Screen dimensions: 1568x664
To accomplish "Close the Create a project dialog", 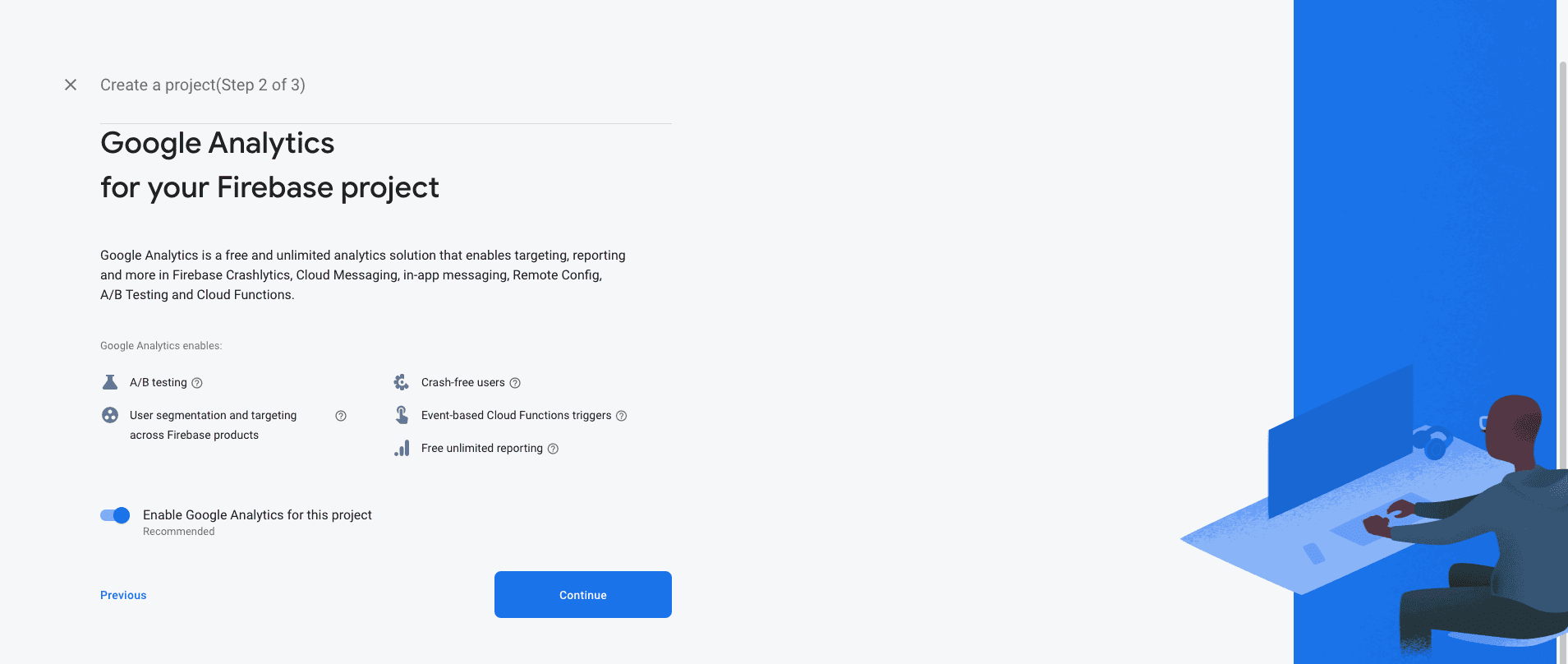I will [x=71, y=85].
